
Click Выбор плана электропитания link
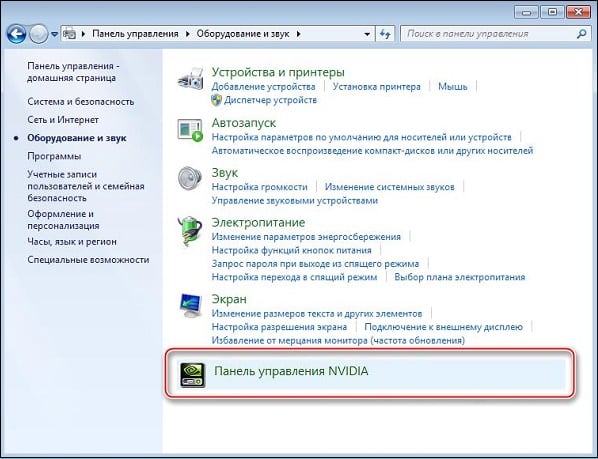[460, 277]
